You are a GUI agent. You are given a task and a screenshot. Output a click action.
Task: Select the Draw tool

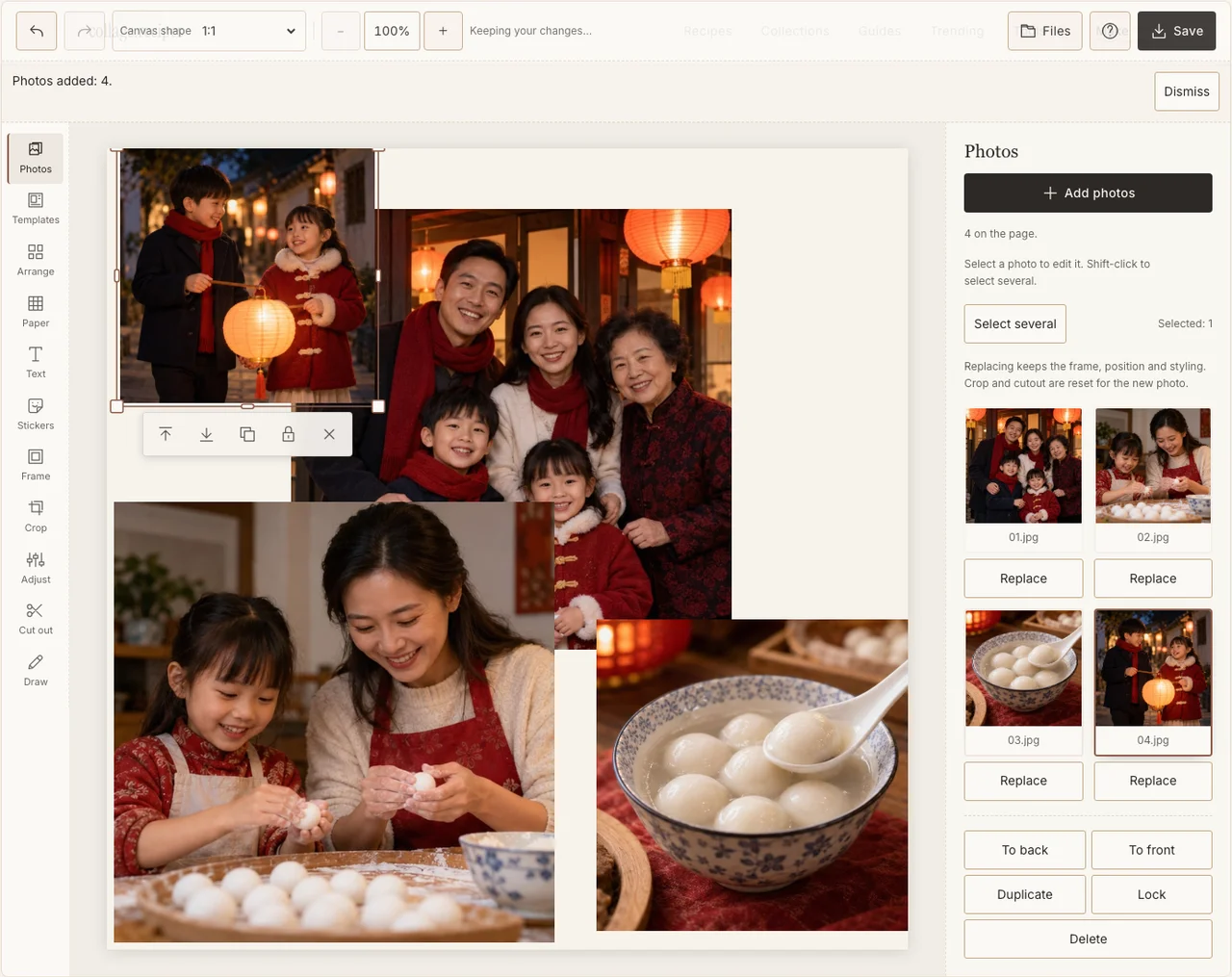[x=36, y=671]
